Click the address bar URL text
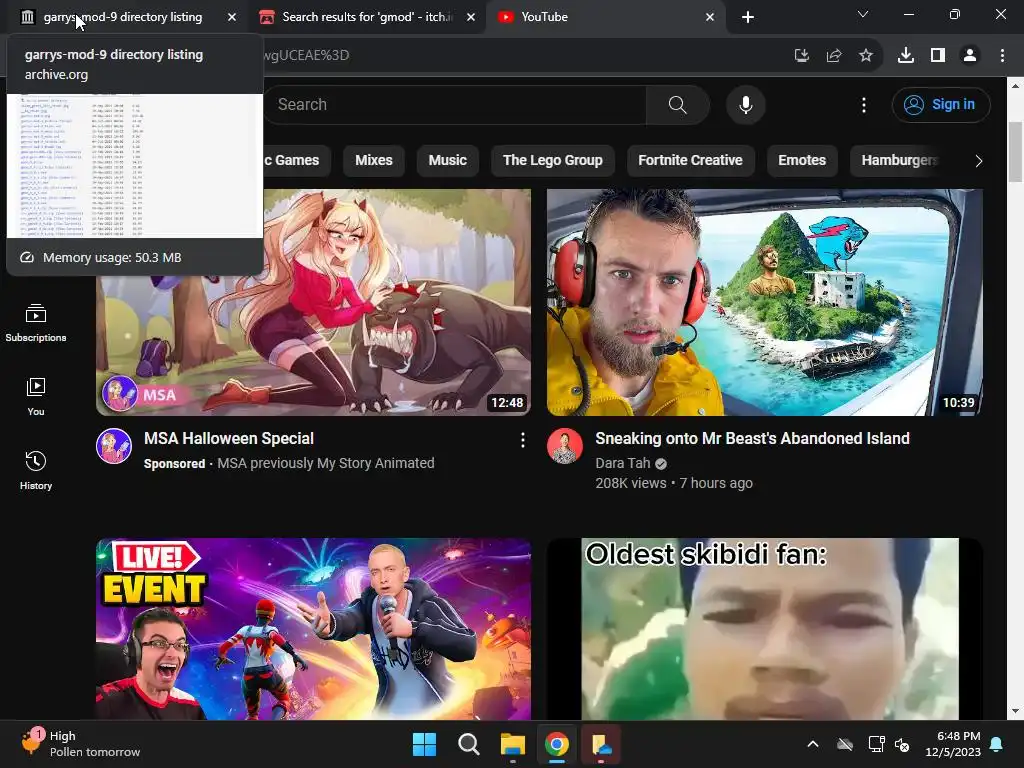This screenshot has width=1024, height=768. (307, 56)
